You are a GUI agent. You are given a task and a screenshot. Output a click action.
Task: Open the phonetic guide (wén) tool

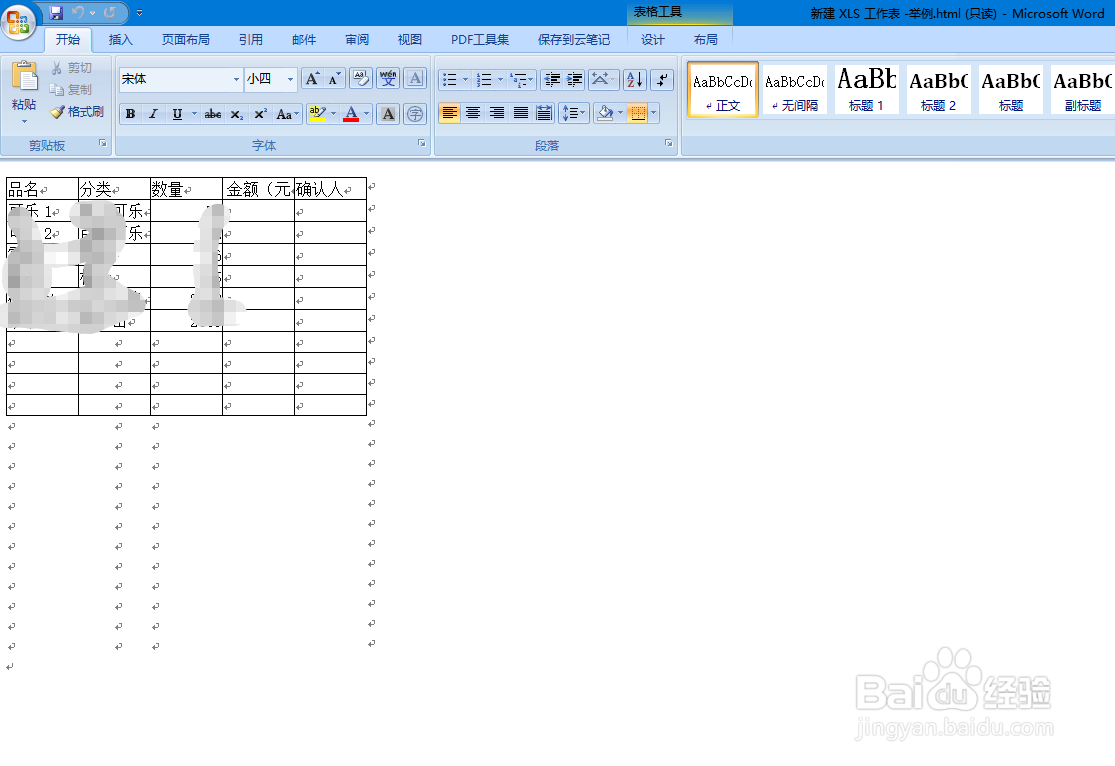[388, 78]
